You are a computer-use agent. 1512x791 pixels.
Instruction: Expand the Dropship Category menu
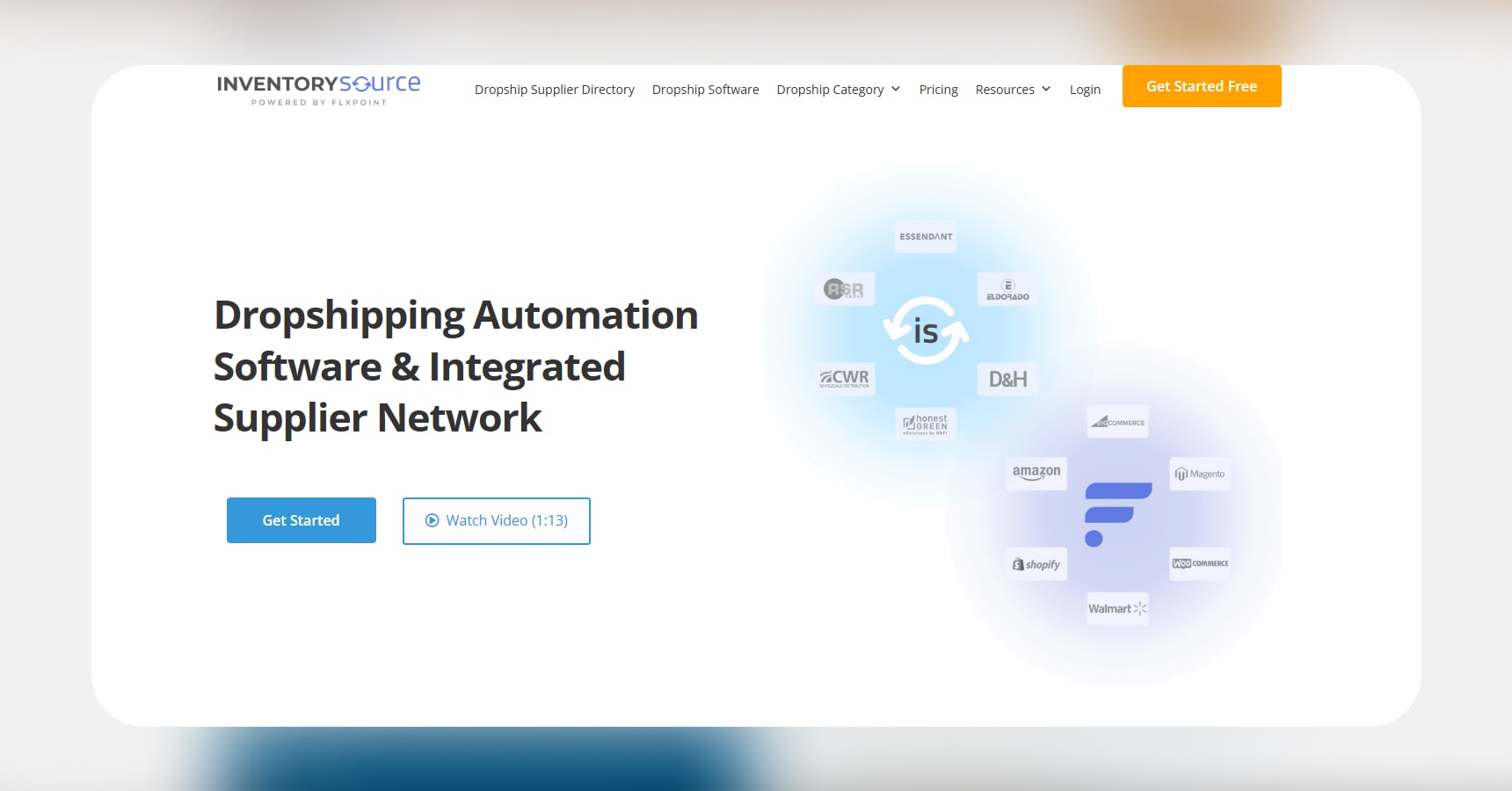pyautogui.click(x=838, y=90)
